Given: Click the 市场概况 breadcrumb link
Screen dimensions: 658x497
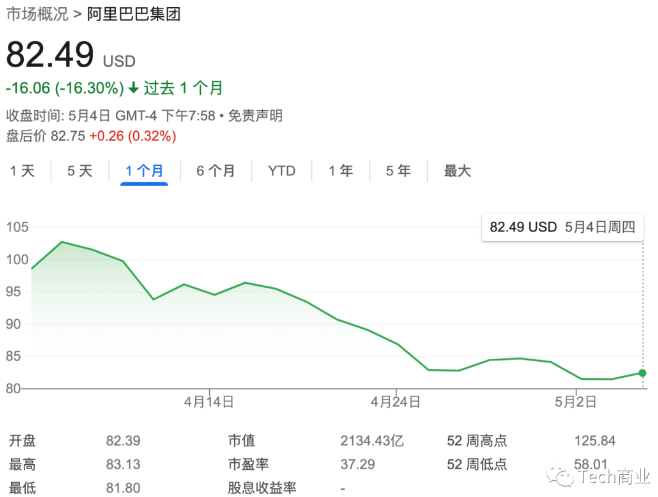Looking at the screenshot, I should (37, 14).
